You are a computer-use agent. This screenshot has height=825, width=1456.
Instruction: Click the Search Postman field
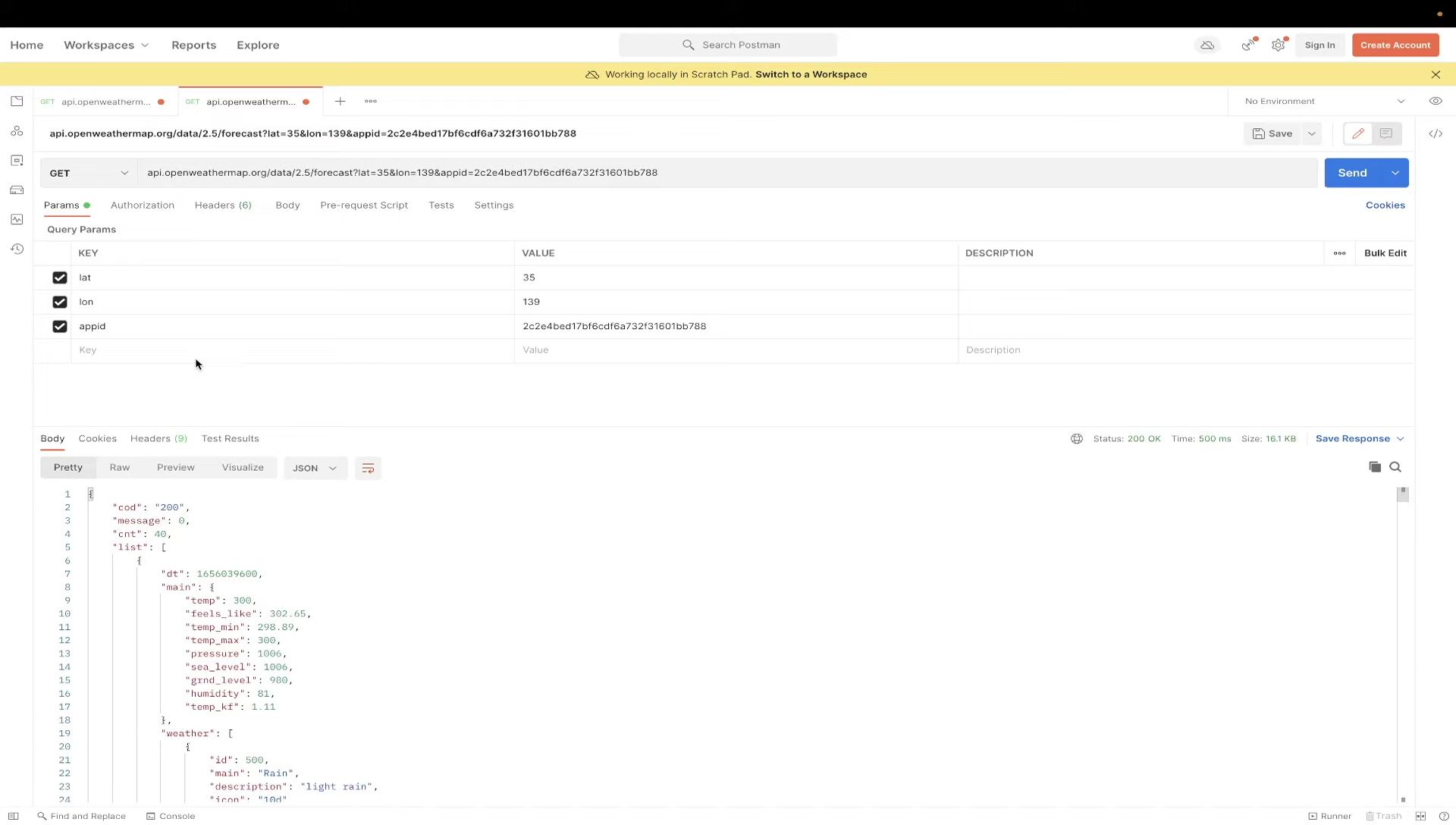pyautogui.click(x=728, y=45)
